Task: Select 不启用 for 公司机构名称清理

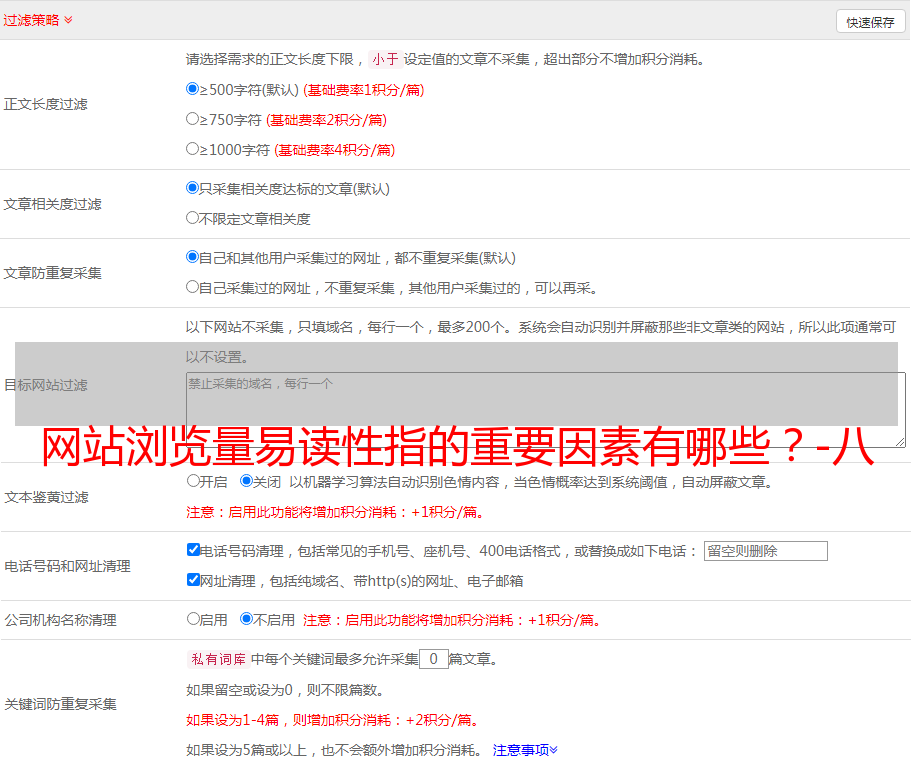Action: [247, 619]
